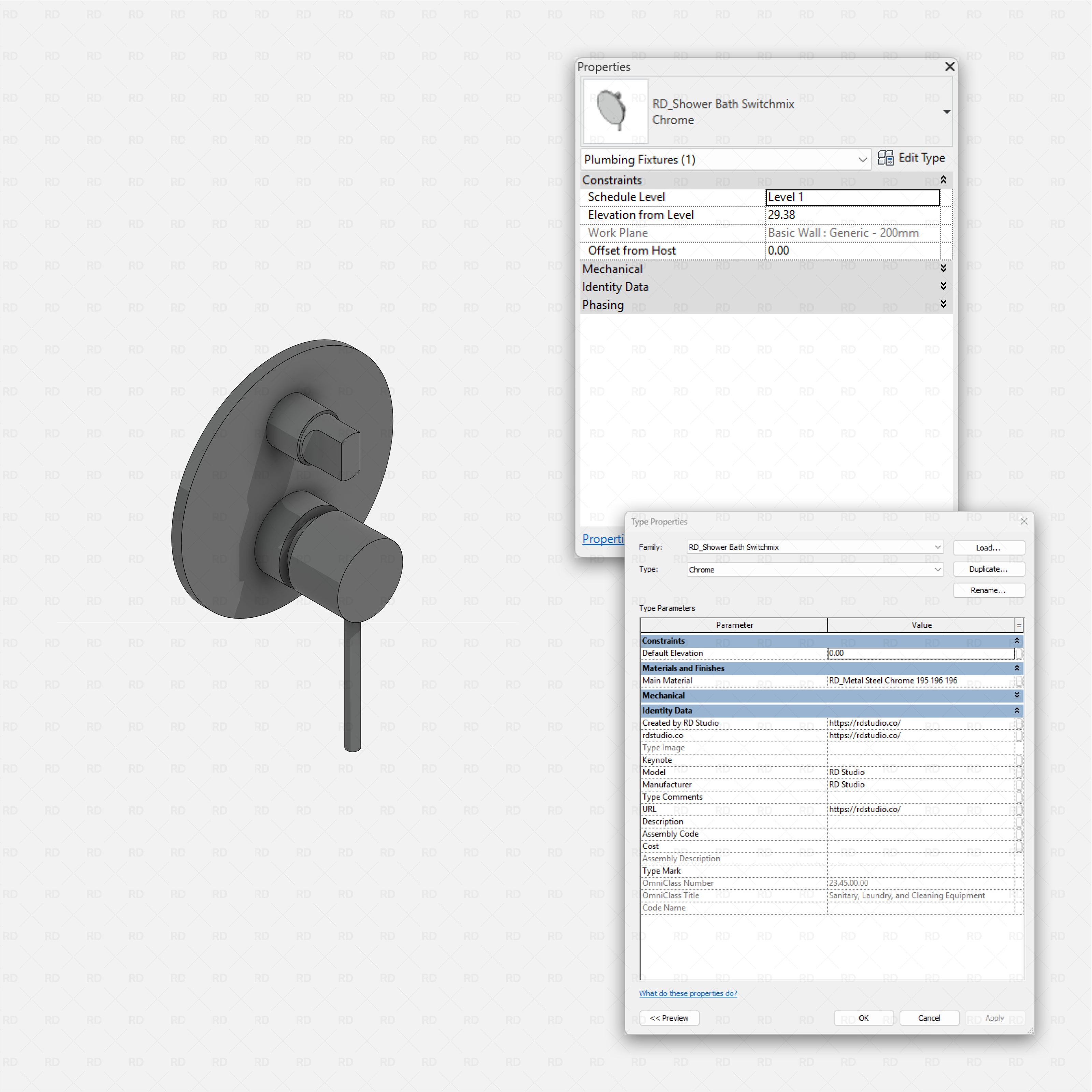Screen dimensions: 1092x1092
Task: Click the Schedule Level value field
Action: 852,197
